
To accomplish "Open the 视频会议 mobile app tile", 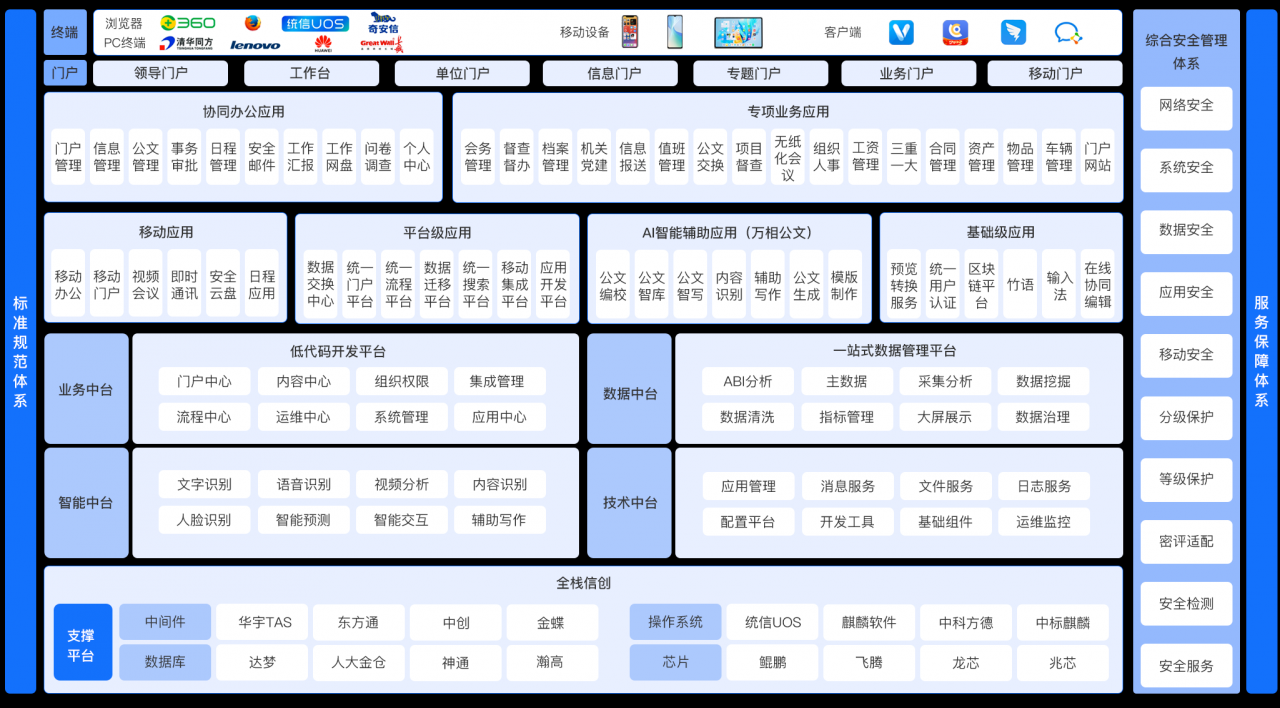I will (x=146, y=284).
